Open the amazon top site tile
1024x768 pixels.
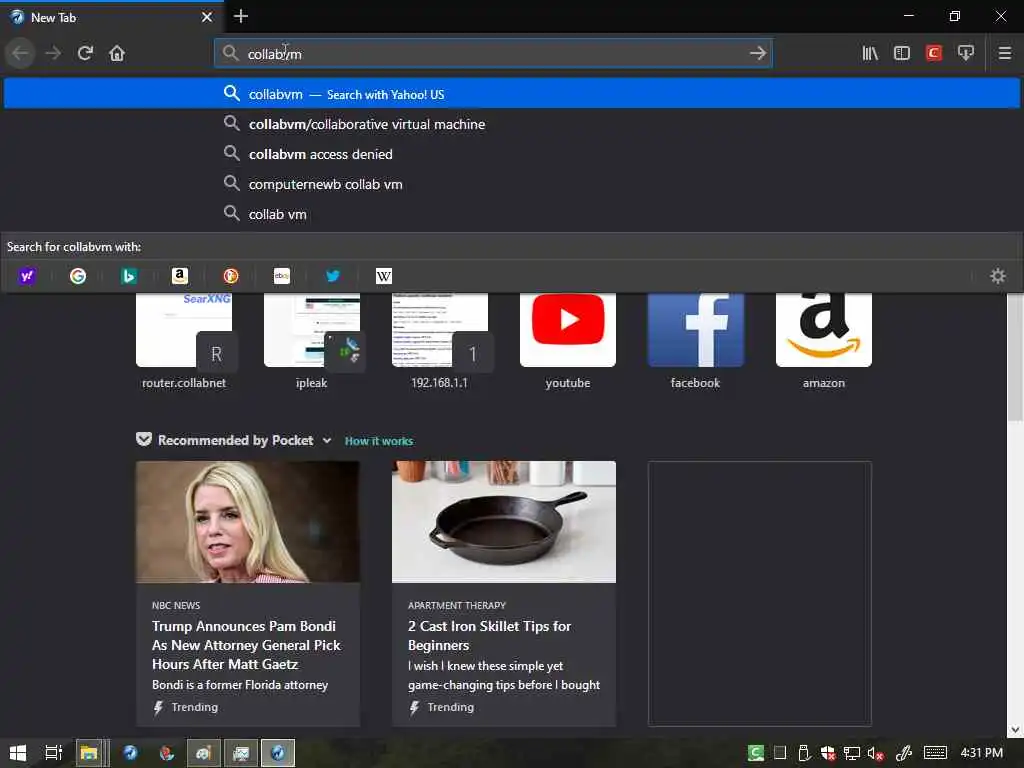824,340
